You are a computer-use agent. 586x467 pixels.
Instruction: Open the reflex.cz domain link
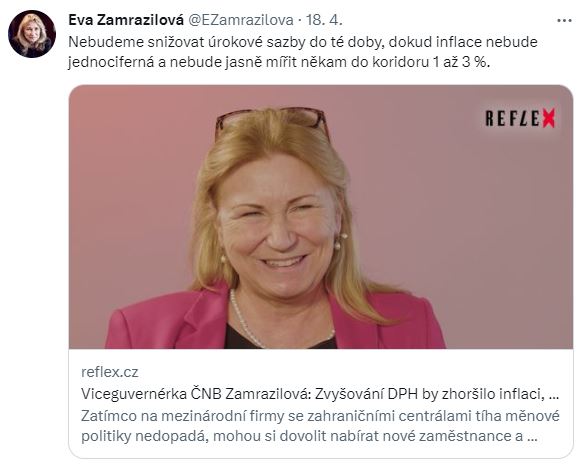(110, 372)
